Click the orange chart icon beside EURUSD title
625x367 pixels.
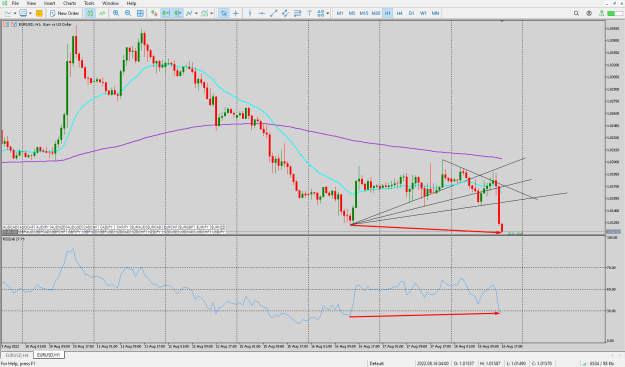(6, 24)
